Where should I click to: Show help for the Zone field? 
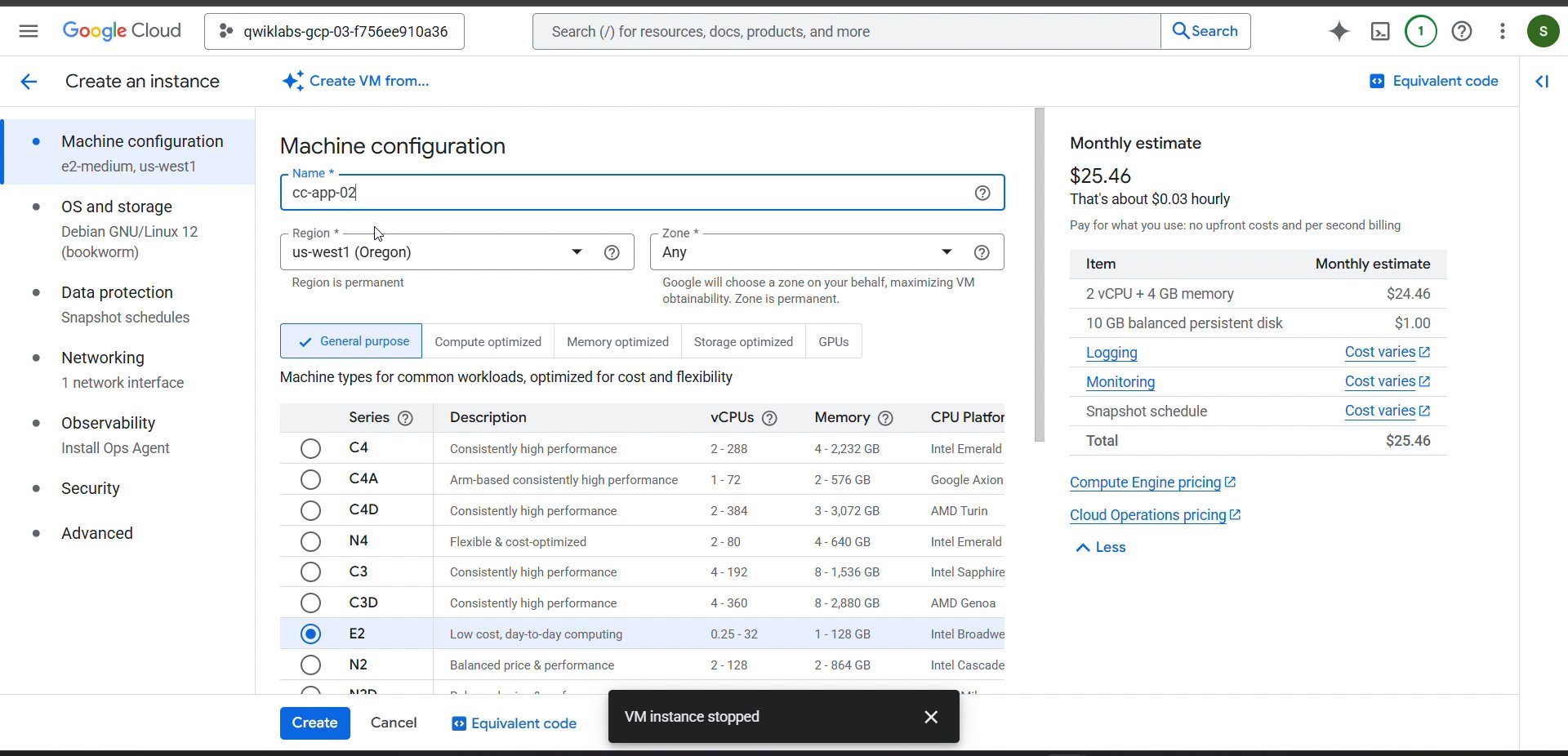(x=982, y=252)
